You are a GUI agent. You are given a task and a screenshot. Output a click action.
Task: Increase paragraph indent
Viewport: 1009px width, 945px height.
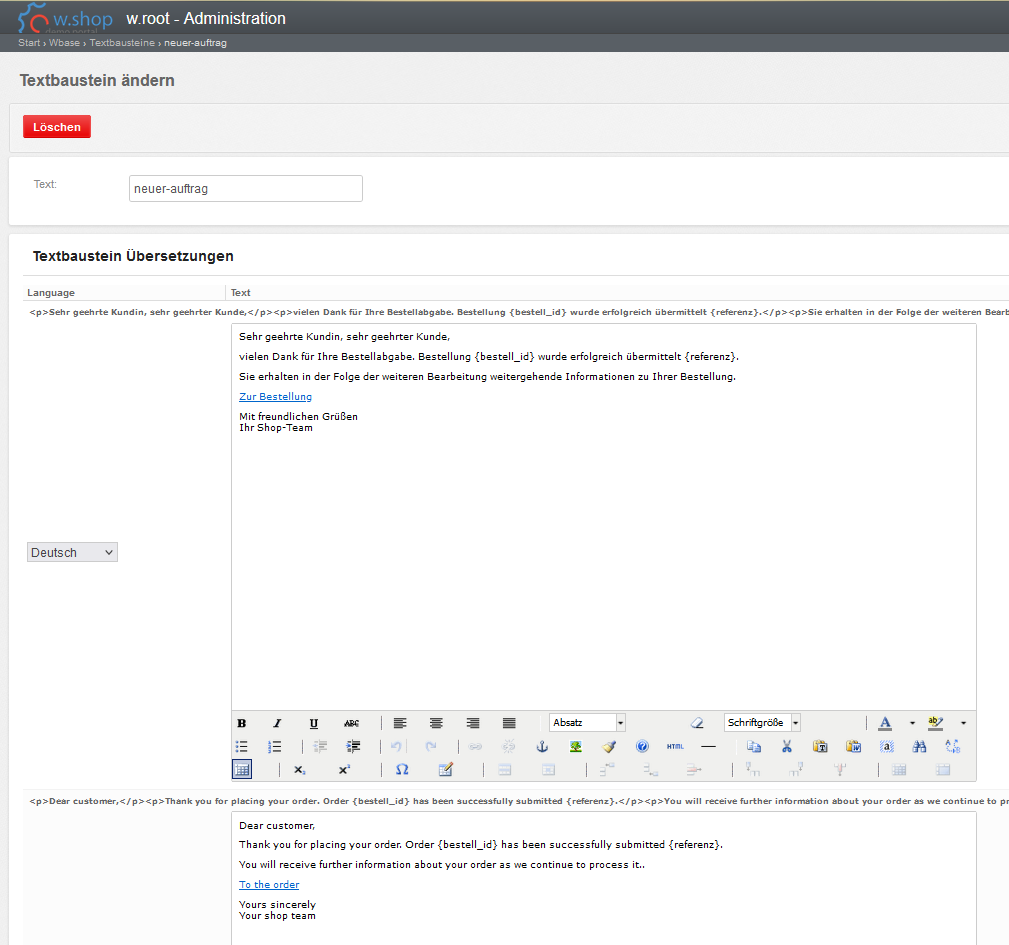coord(353,746)
